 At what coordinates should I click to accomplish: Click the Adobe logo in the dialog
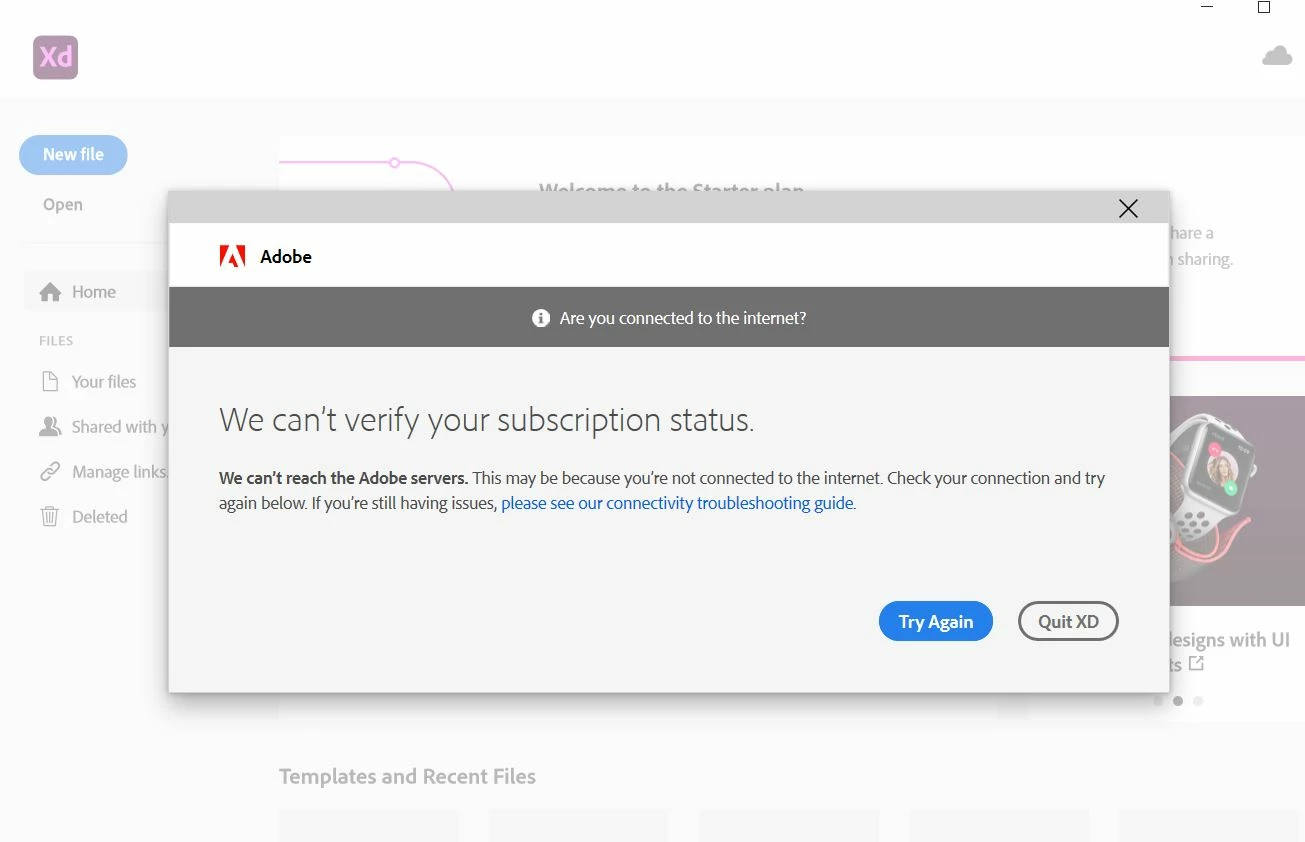(x=232, y=257)
